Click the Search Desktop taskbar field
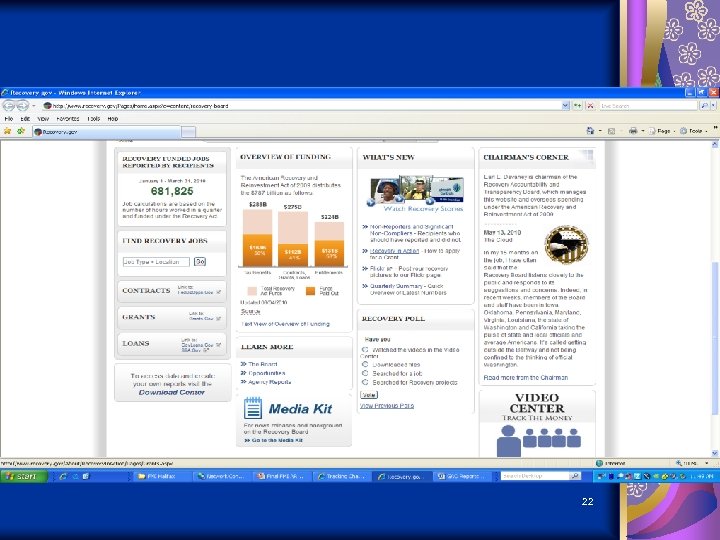The width and height of the screenshot is (720, 540). point(534,476)
